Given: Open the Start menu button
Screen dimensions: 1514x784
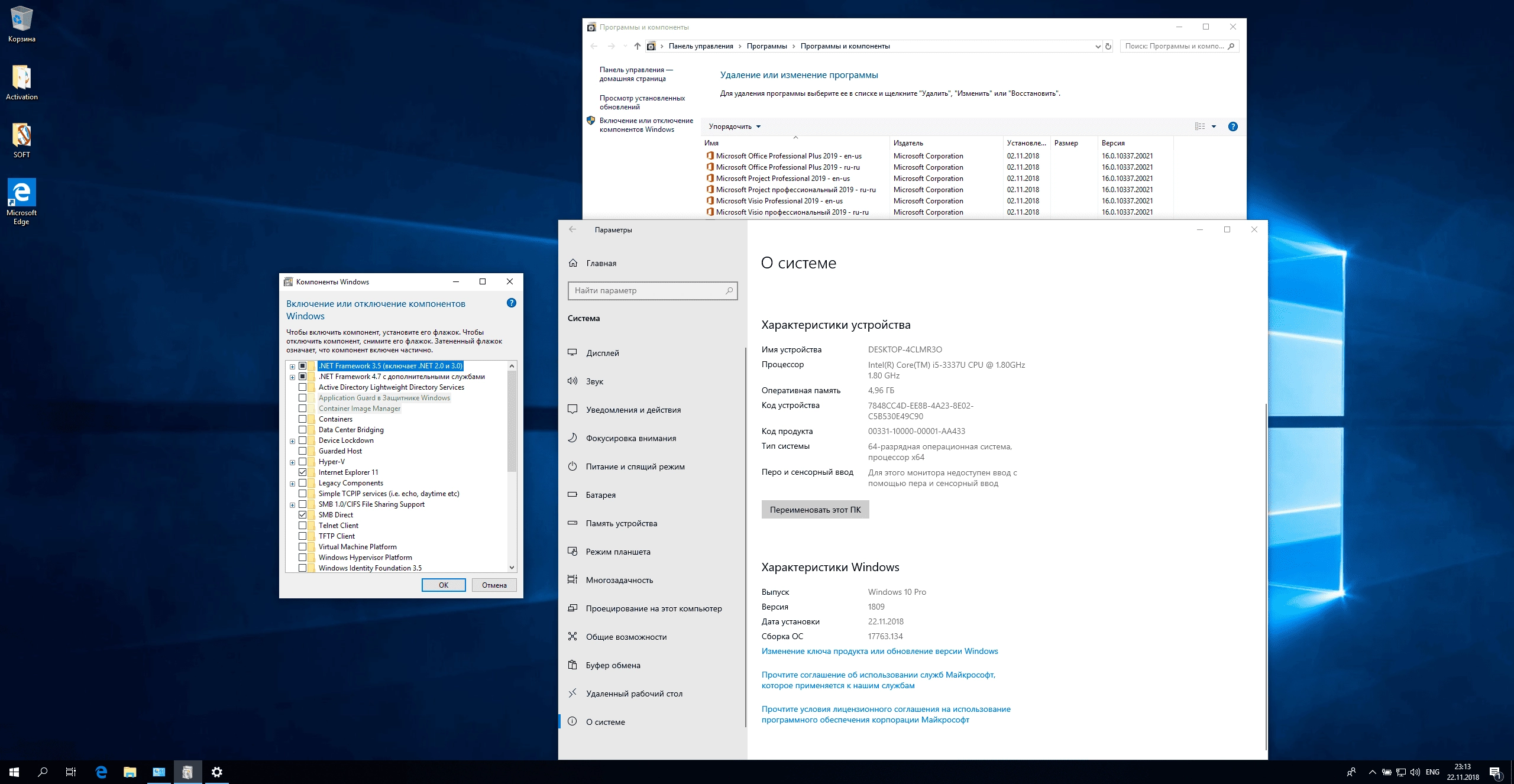Looking at the screenshot, I should click(x=14, y=772).
